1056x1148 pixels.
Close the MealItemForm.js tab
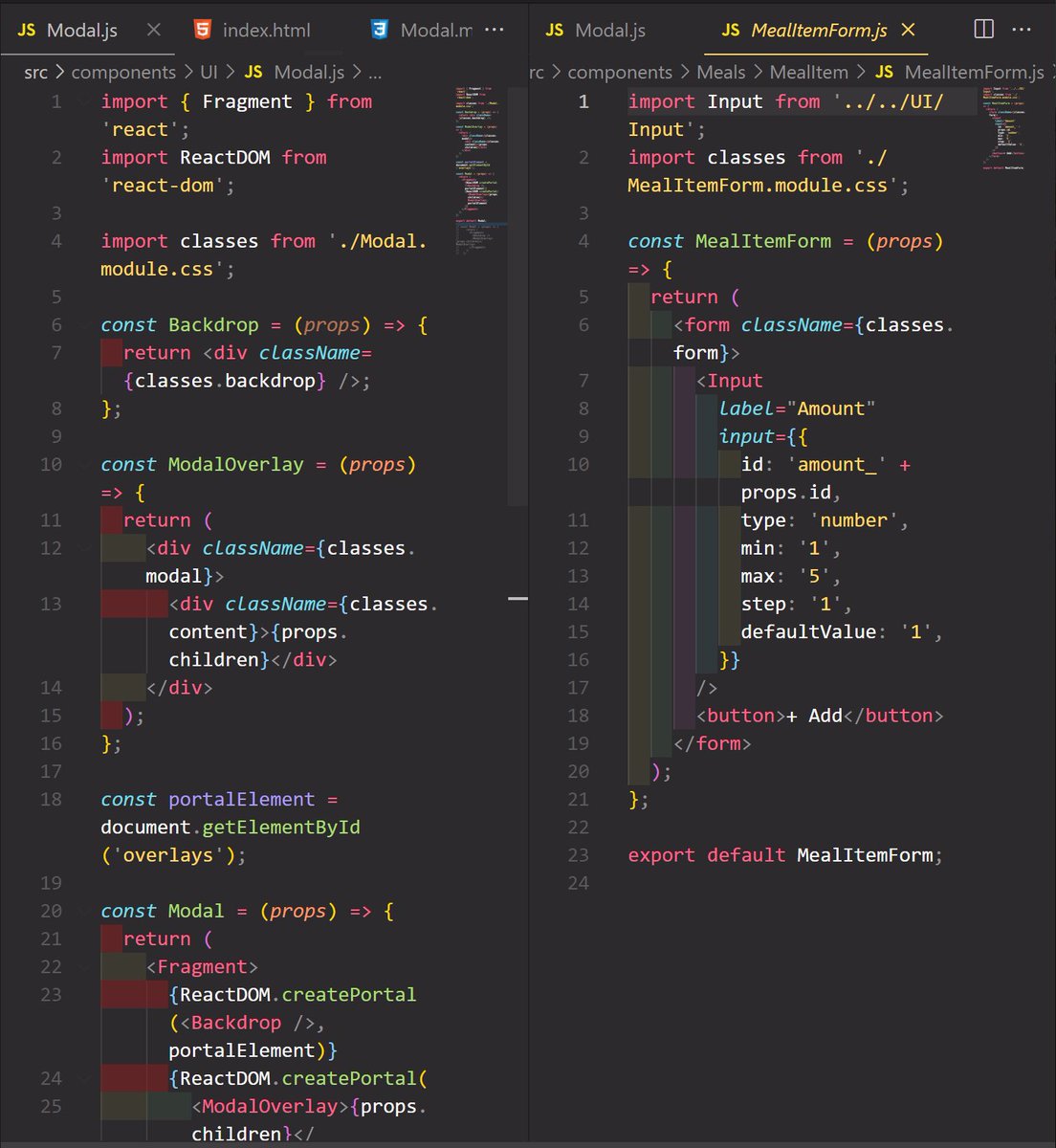[x=908, y=30]
